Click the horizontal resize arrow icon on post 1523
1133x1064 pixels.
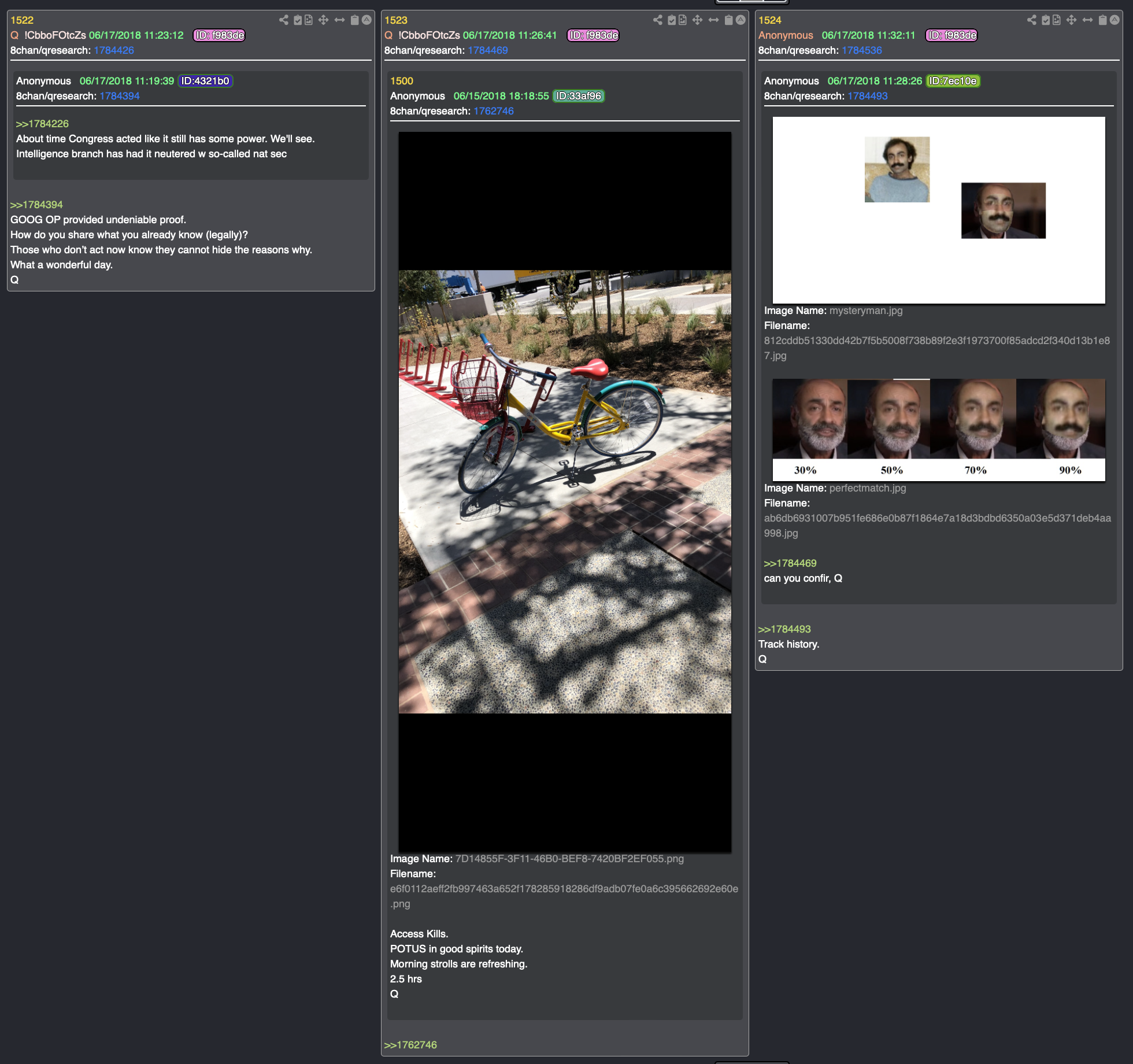click(x=714, y=20)
